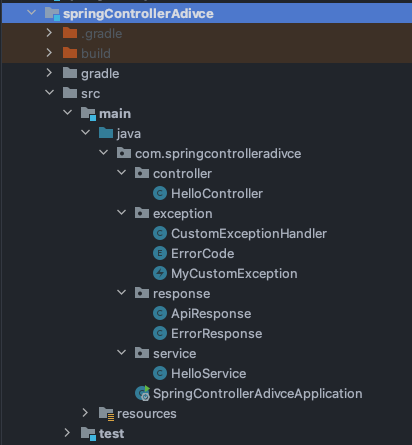Collapse the springControllerAdivce project root
This screenshot has width=412, height=445.
click(x=32, y=13)
